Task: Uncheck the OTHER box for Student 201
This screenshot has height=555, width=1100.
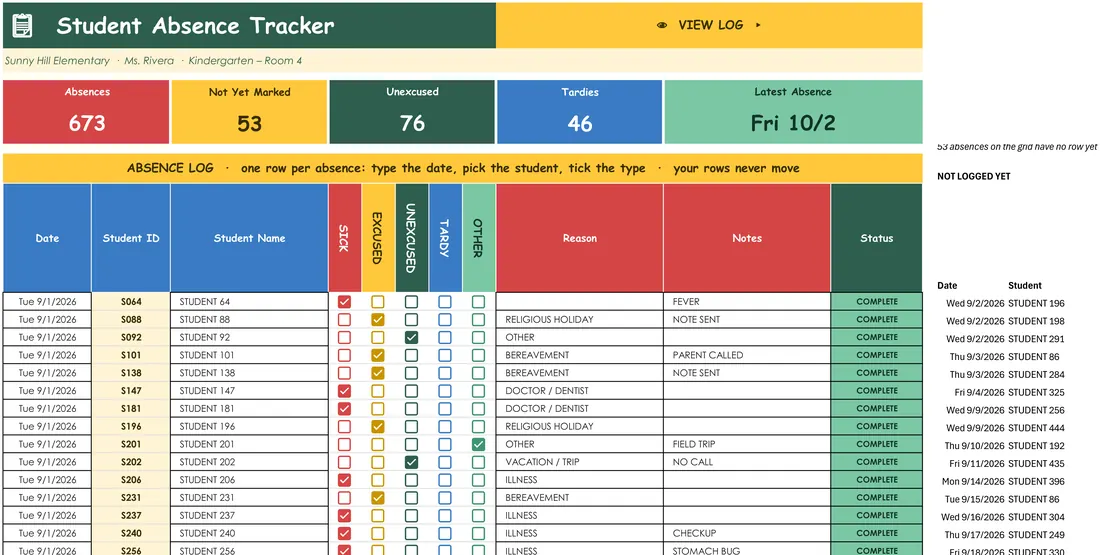Action: click(478, 444)
